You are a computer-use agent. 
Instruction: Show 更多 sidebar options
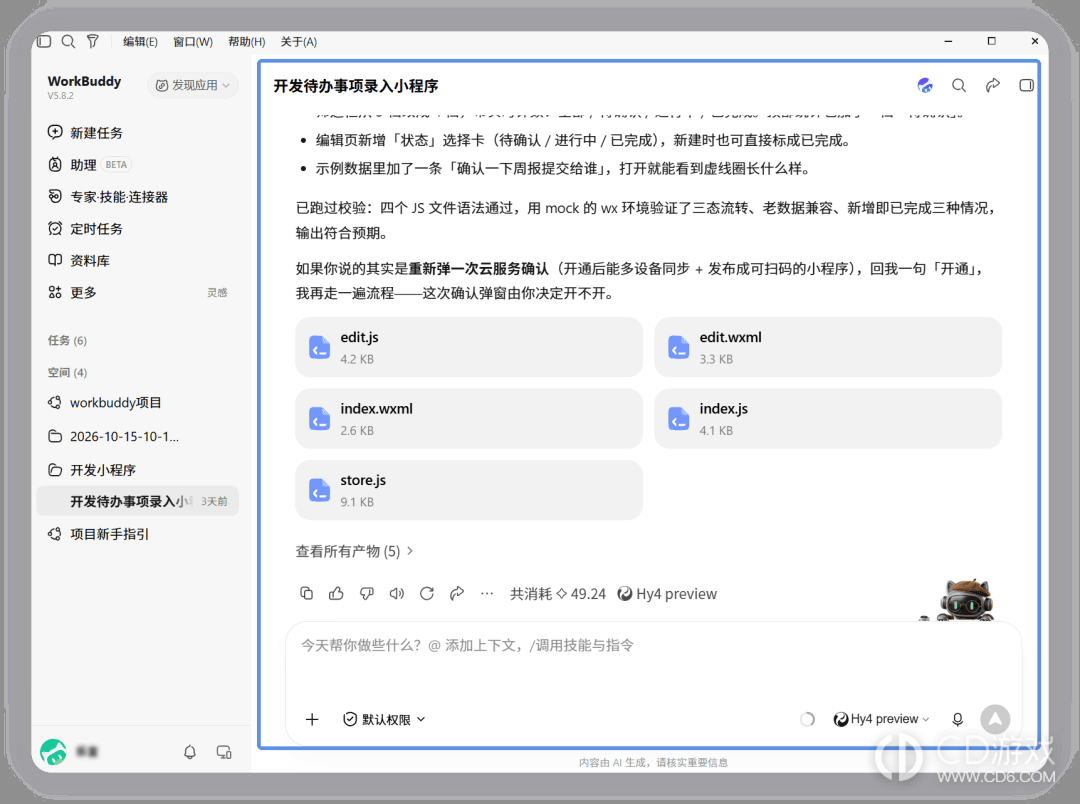pyautogui.click(x=72, y=293)
